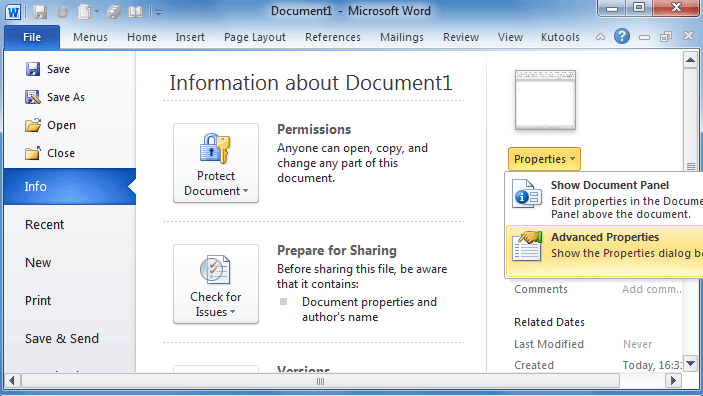Screen dimensions: 703x396
Task: Click the horizontal scrollbar thumb
Action: (320, 381)
